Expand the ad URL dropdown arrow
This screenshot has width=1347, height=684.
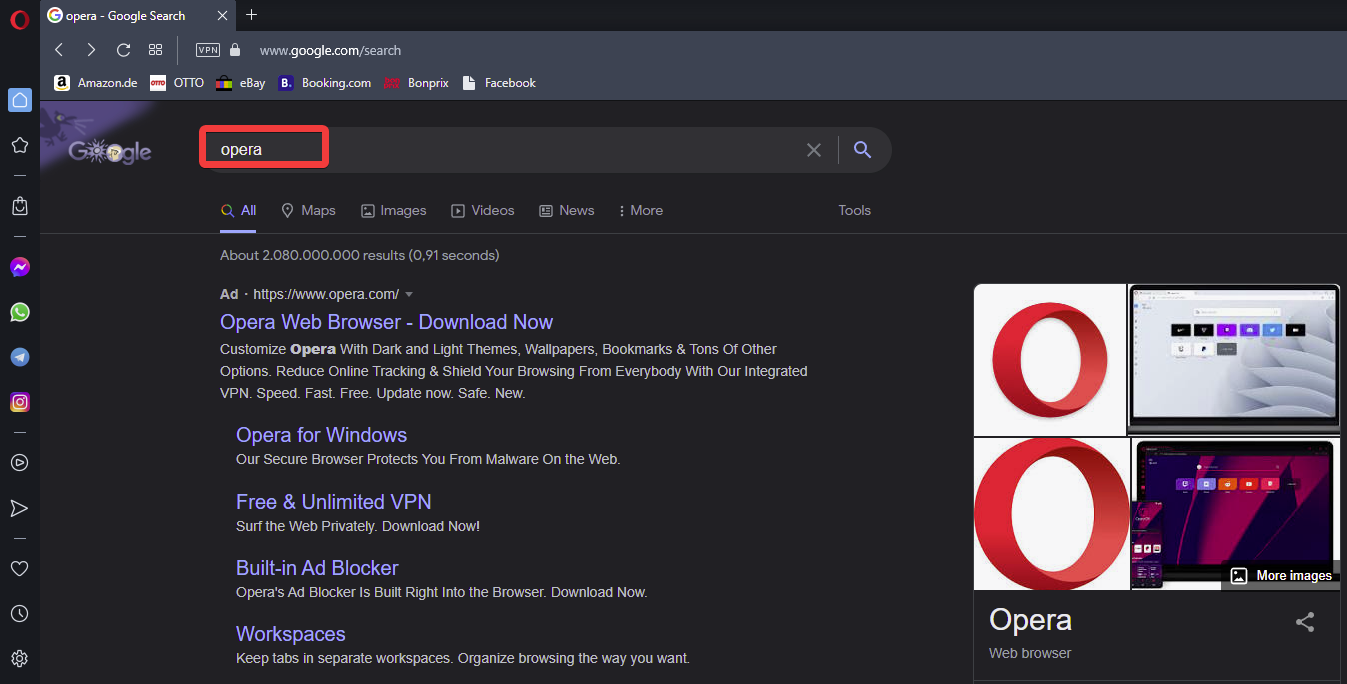409,294
